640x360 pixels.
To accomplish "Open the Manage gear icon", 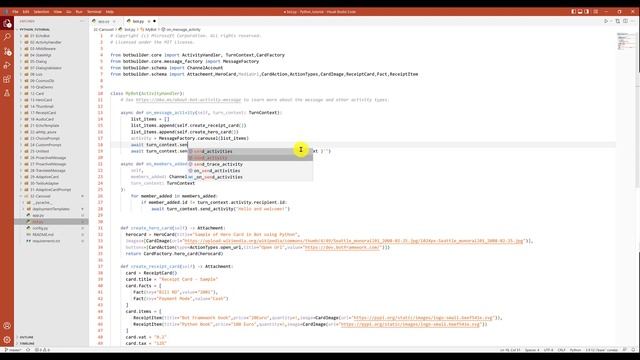I will pos(7,340).
